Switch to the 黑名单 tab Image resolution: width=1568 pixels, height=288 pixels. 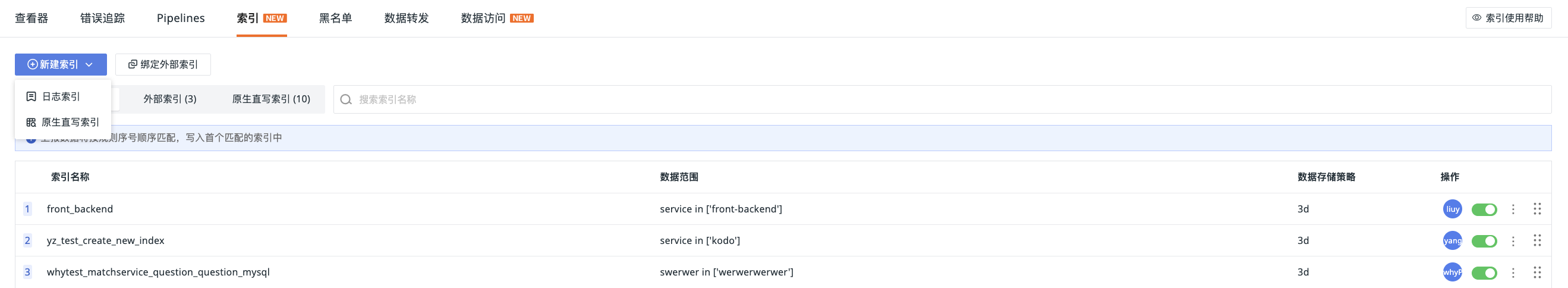coord(335,18)
